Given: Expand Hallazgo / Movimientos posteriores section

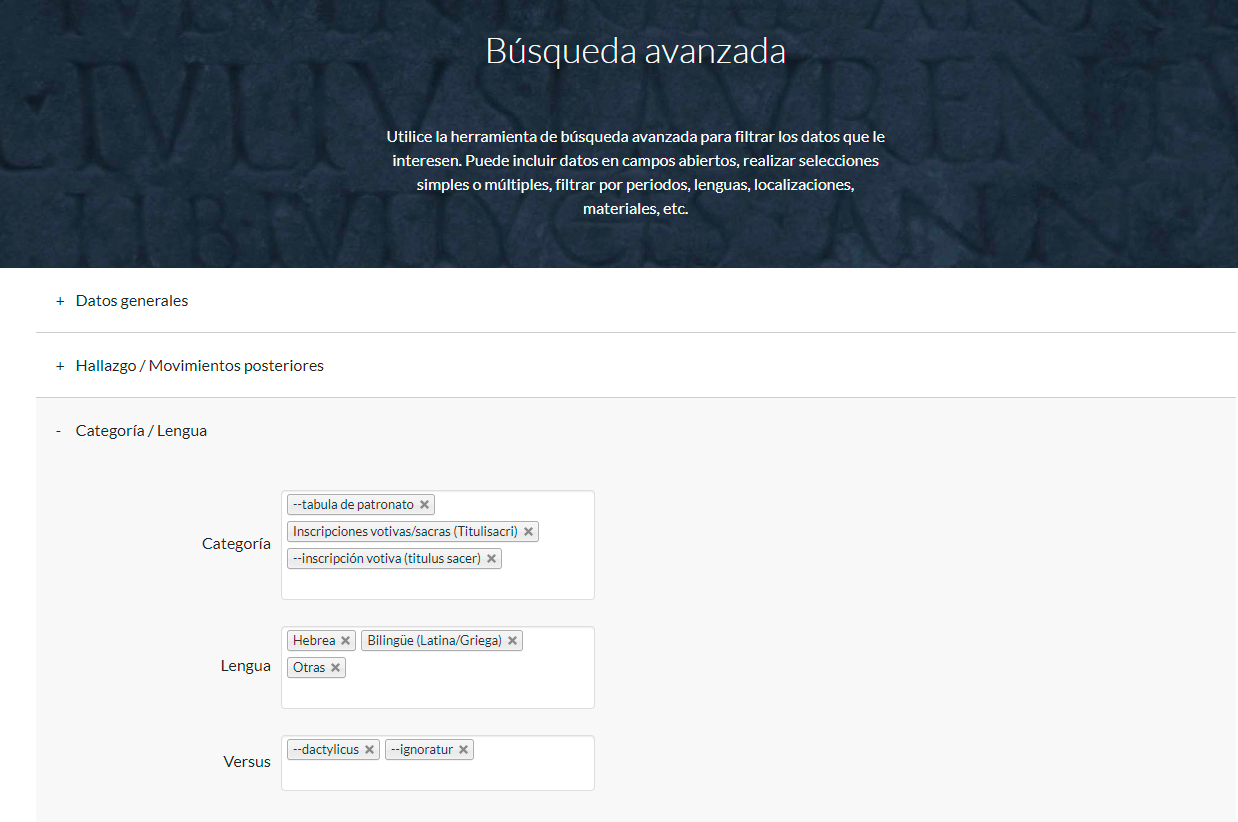Looking at the screenshot, I should coord(199,366).
